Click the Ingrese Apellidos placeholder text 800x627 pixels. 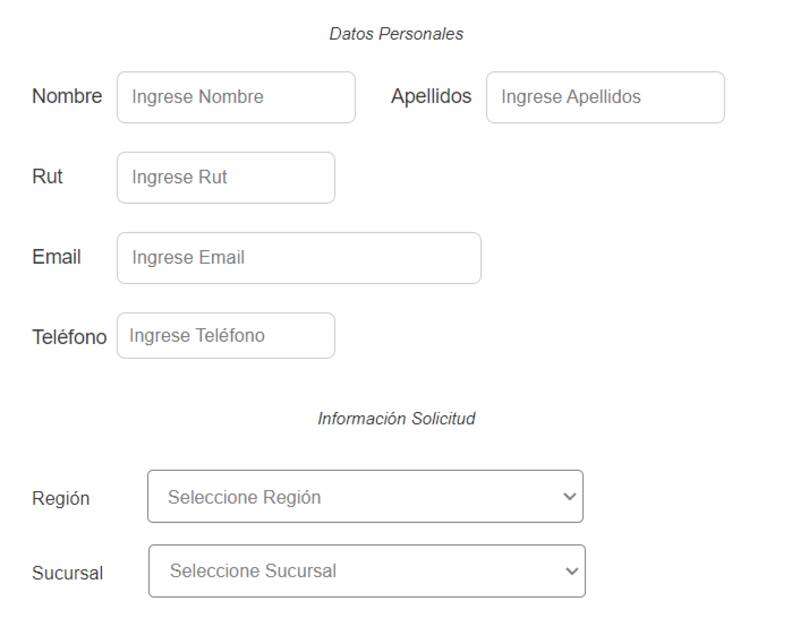571,97
